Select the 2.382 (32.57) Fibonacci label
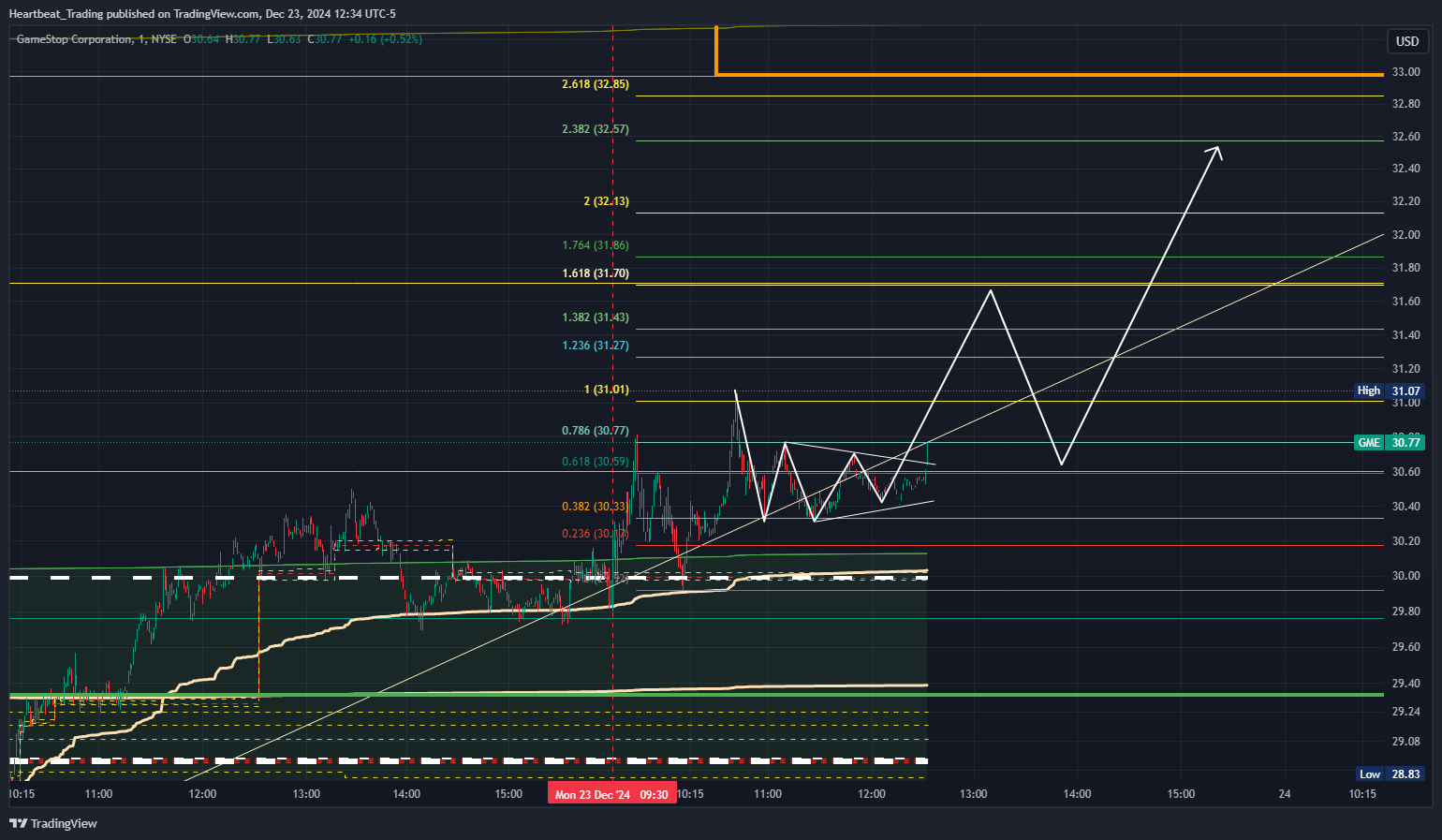This screenshot has width=1442, height=840. tap(596, 129)
